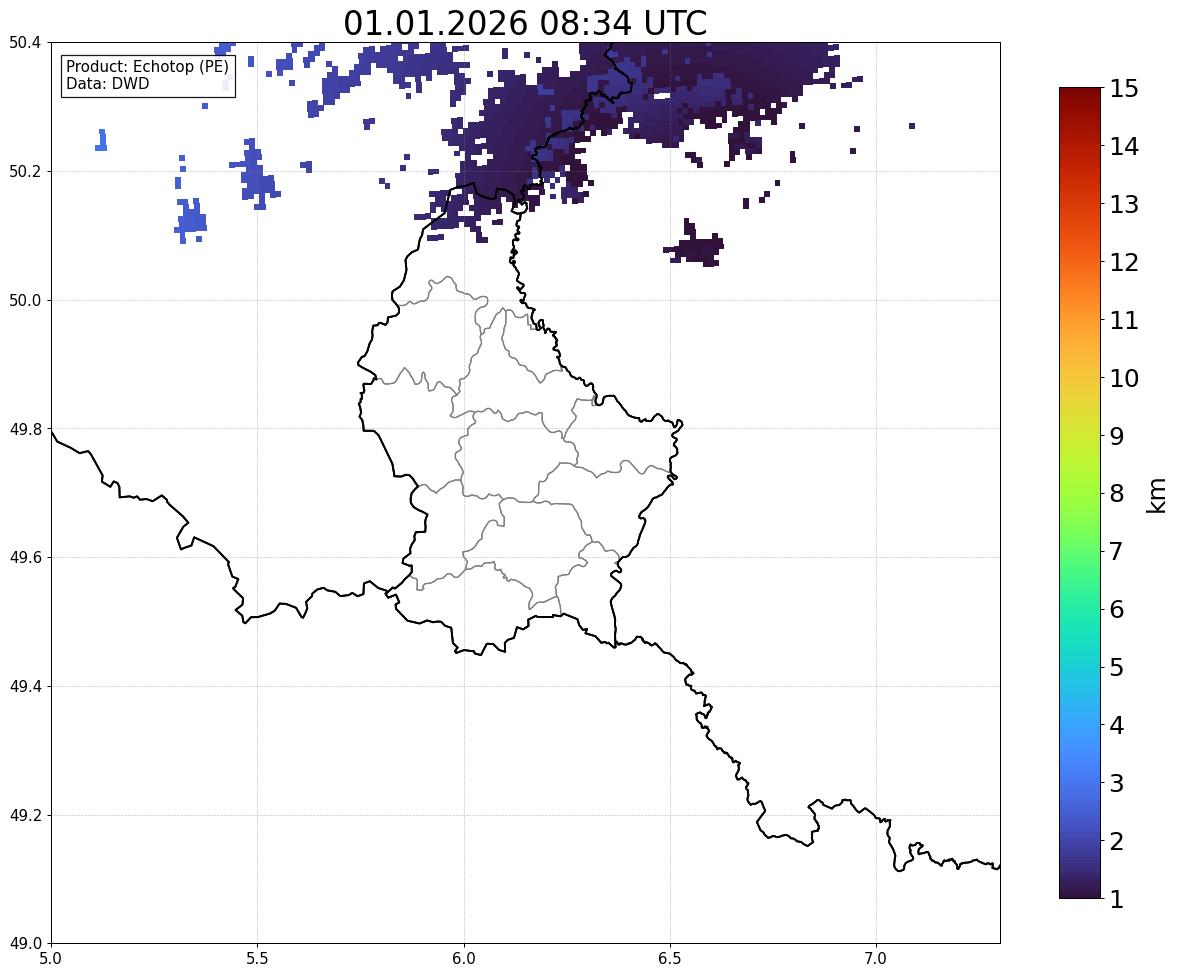Click the colorbar label "4"

(x=1117, y=725)
